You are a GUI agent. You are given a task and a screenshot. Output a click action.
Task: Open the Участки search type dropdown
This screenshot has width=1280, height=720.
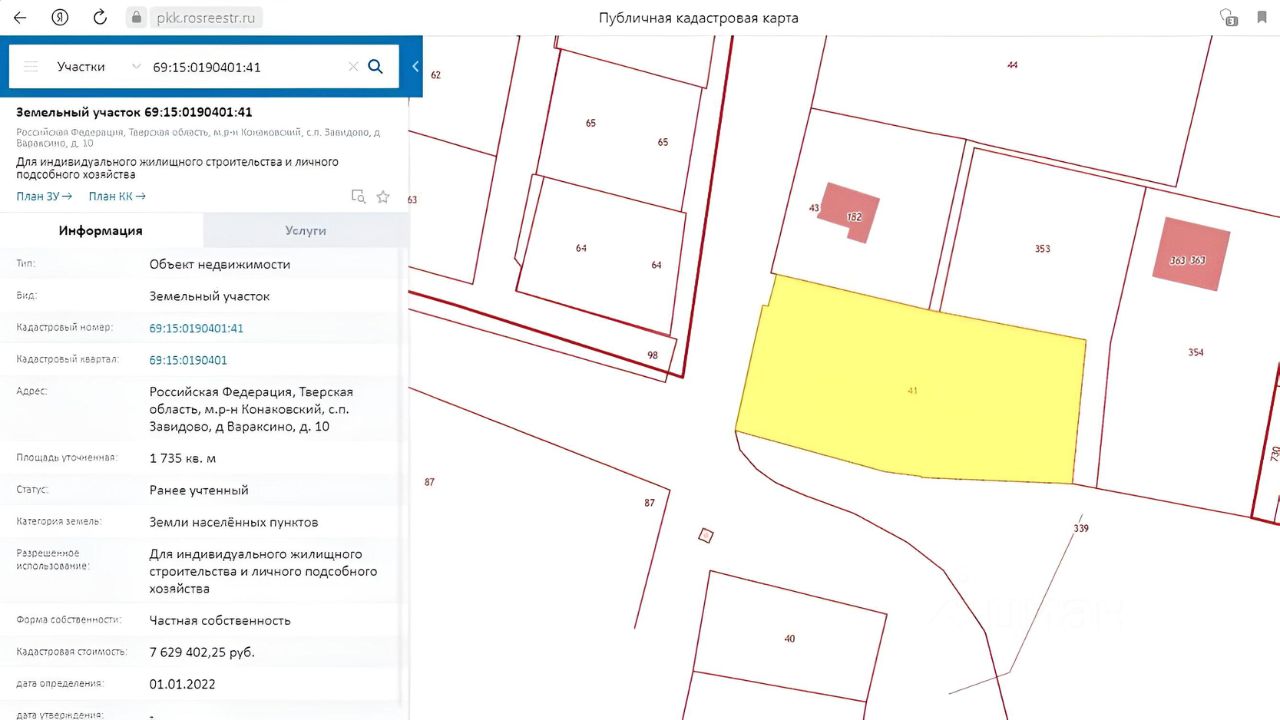(x=98, y=67)
